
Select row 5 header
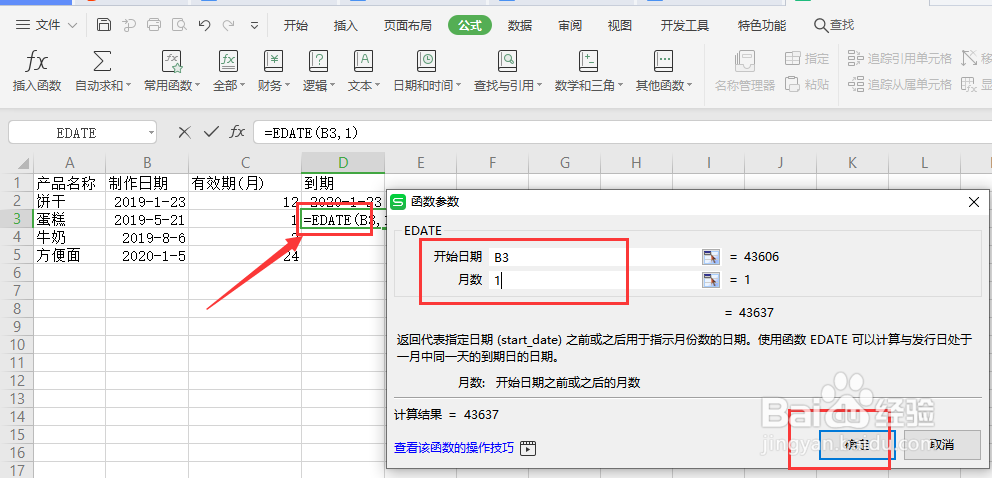16,255
